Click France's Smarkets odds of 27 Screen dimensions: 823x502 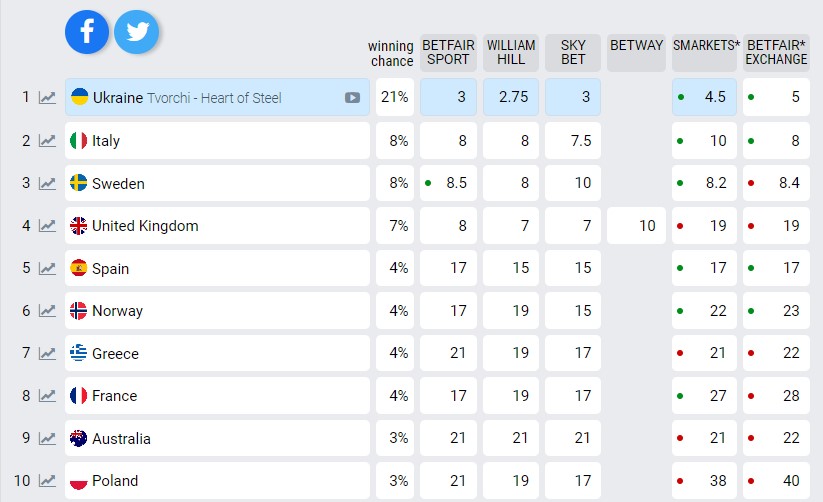pos(705,396)
